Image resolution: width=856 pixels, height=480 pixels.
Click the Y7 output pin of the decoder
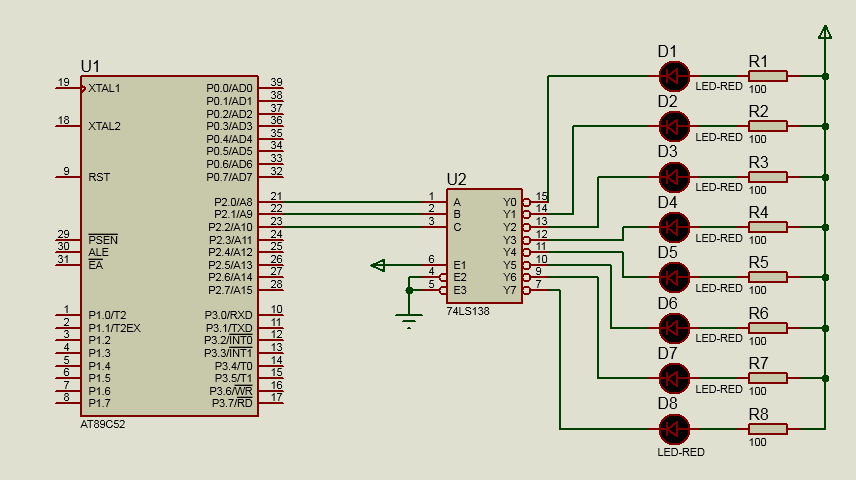coord(511,290)
